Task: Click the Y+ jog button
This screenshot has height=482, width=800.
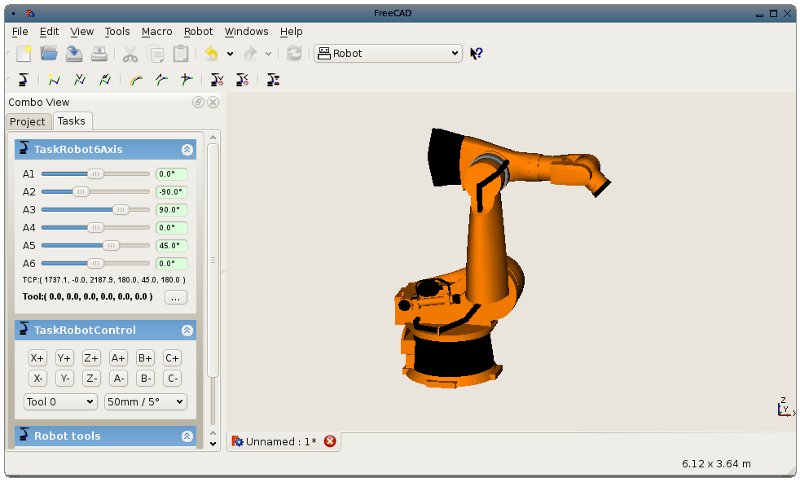Action: [x=64, y=358]
